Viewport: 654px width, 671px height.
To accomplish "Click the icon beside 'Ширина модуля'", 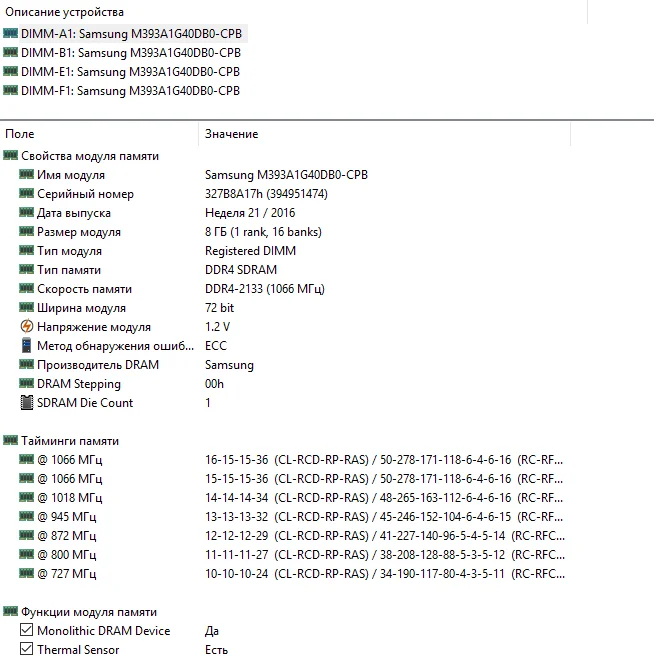I will (x=26, y=307).
